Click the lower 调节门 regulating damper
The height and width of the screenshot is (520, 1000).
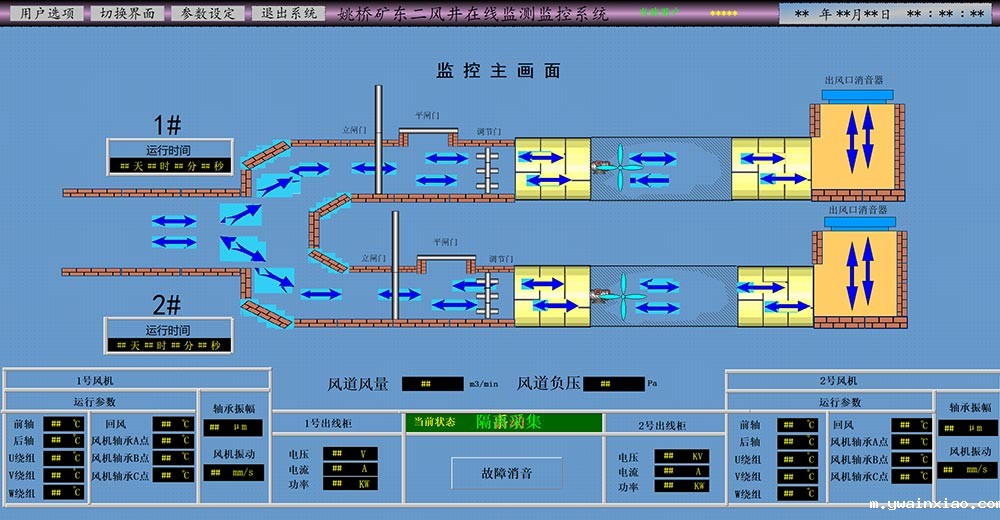pos(489,294)
